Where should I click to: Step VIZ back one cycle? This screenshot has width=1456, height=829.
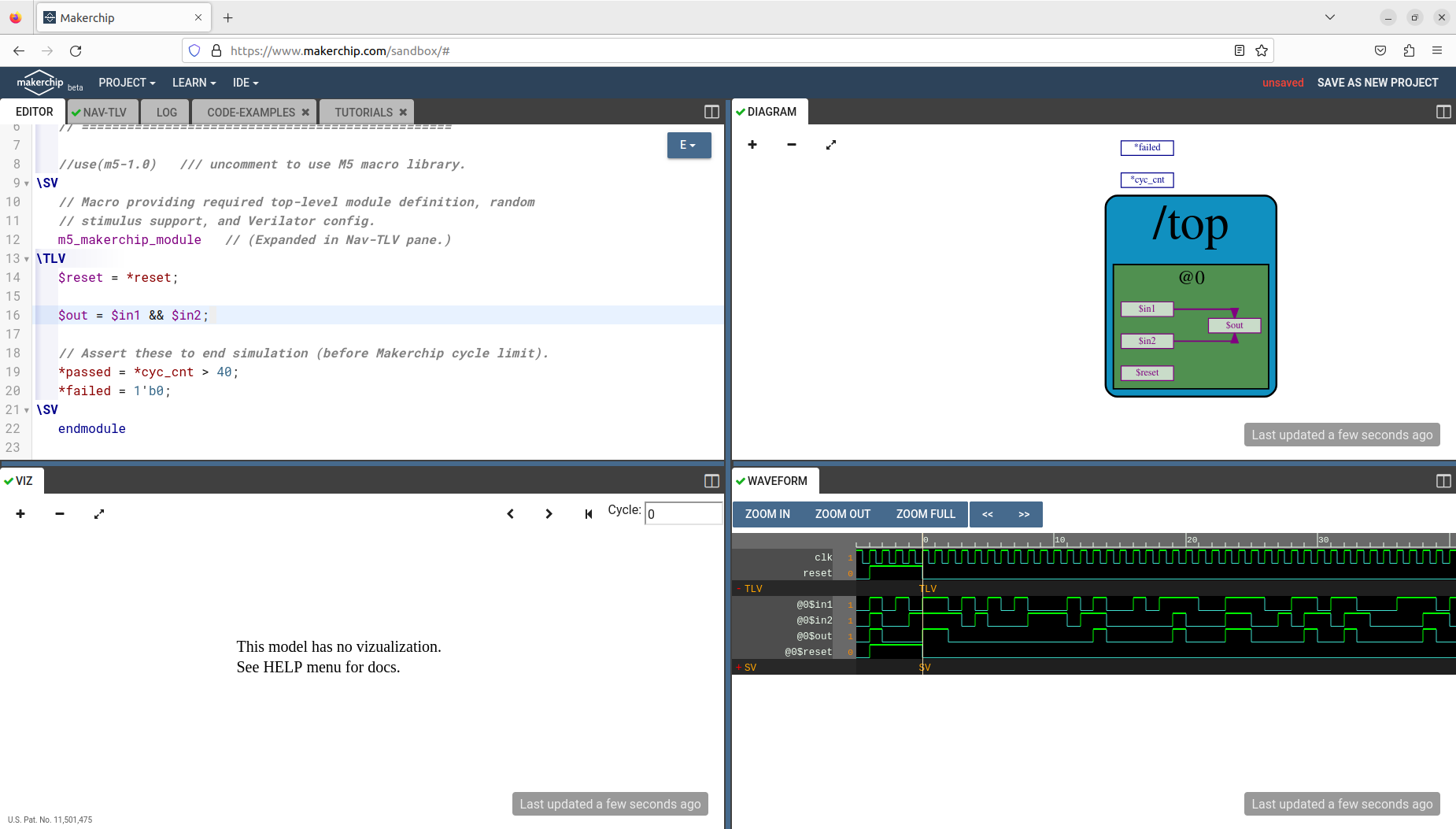click(511, 513)
